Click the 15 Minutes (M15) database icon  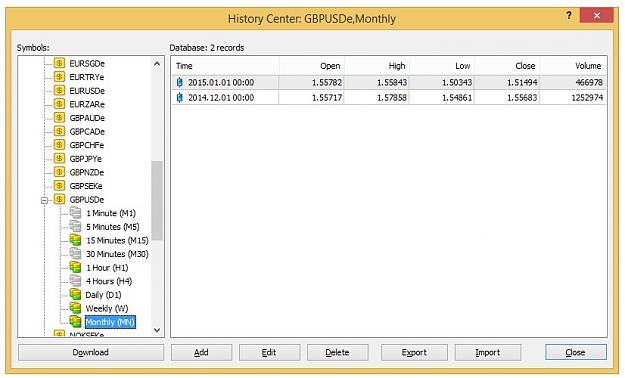point(75,240)
